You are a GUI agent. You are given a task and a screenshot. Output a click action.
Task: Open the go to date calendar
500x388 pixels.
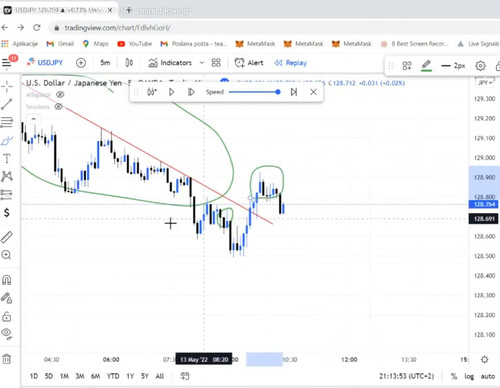(x=185, y=376)
